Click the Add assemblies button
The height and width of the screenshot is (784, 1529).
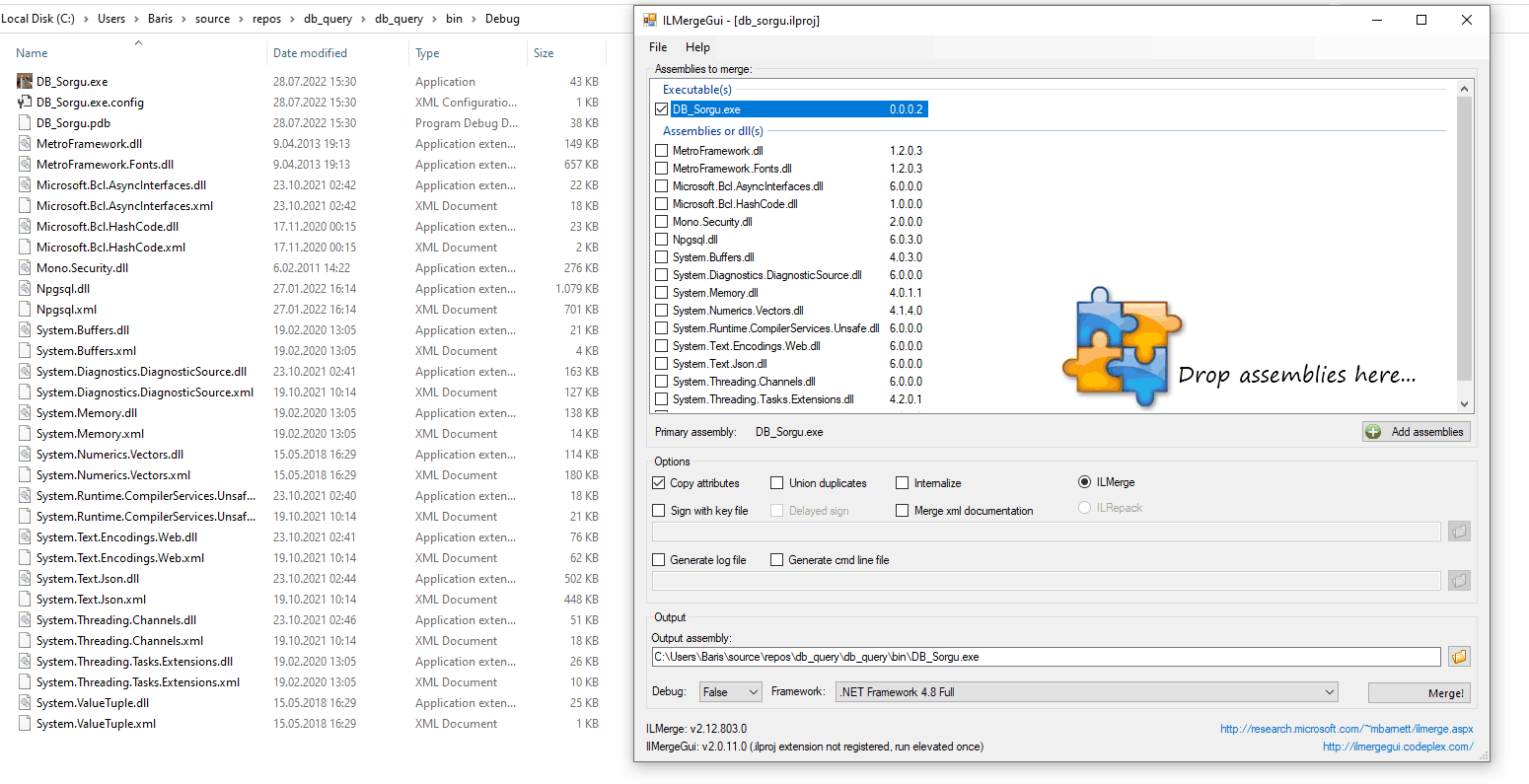1417,432
